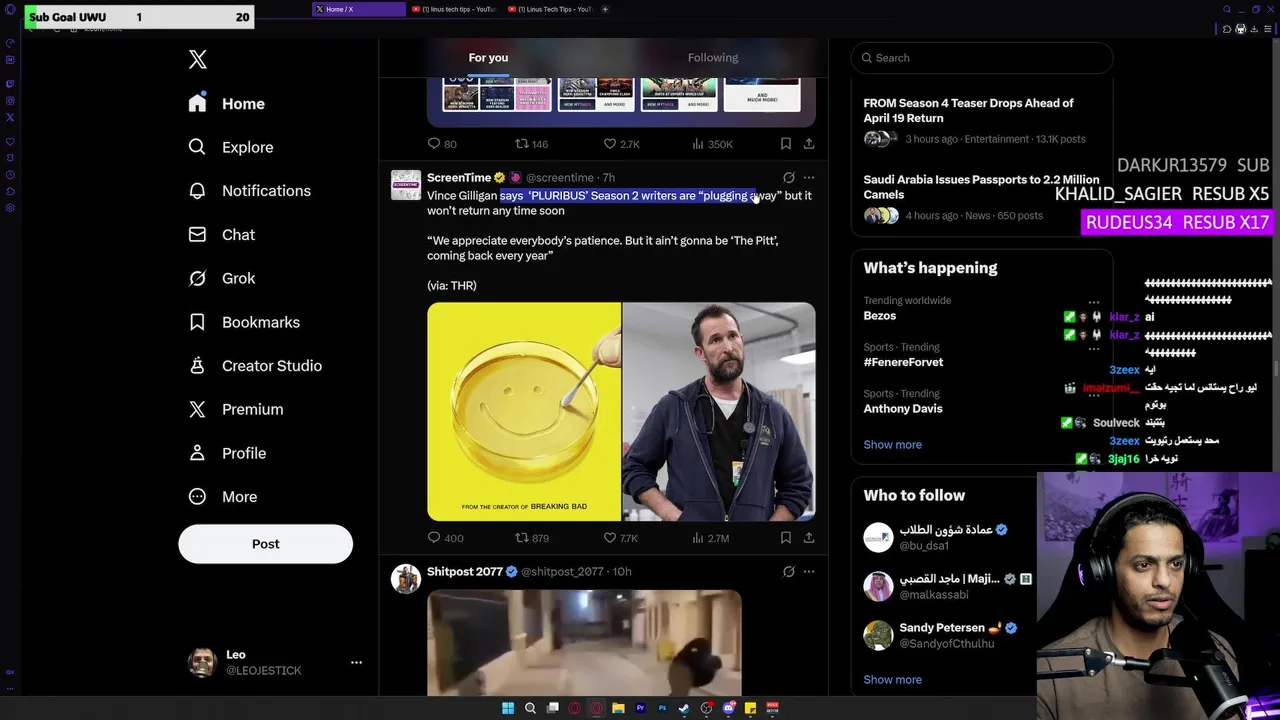Open a new browser tab with plus
This screenshot has width=1280, height=720.
coord(605,9)
